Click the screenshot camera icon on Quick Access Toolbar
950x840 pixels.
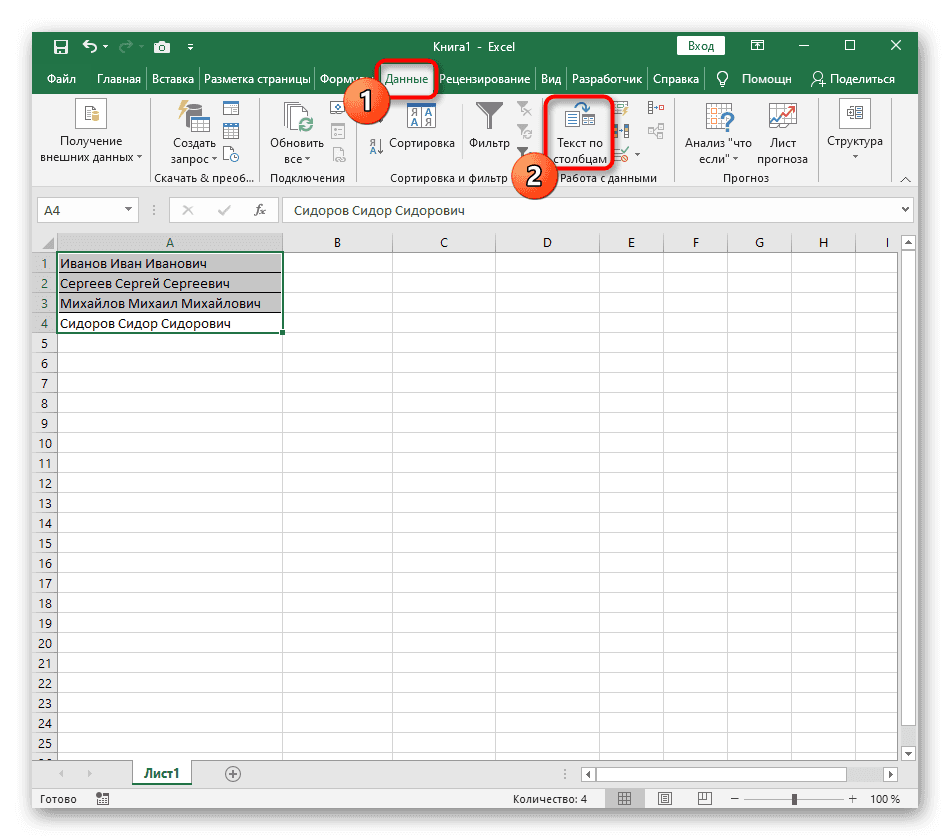(162, 46)
